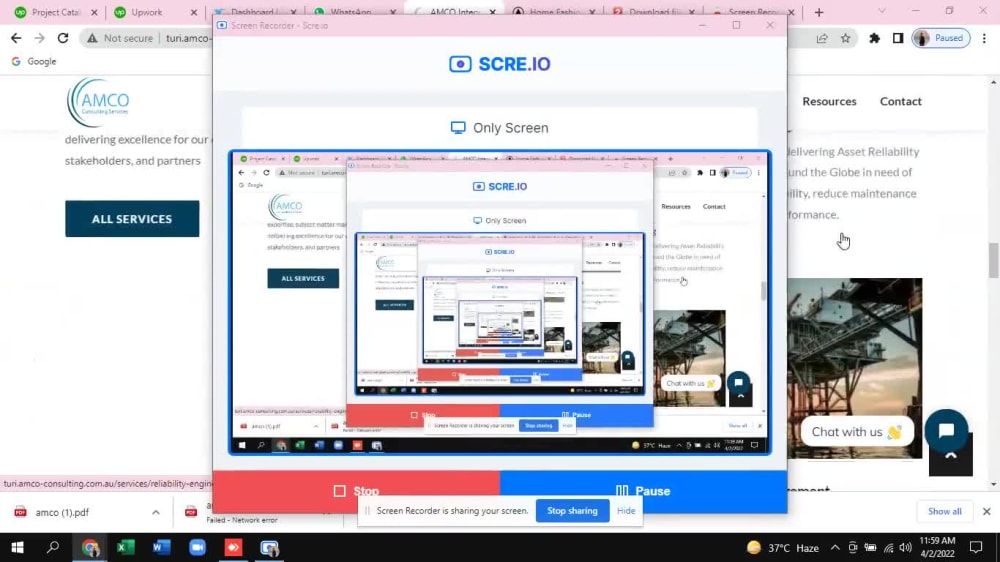The width and height of the screenshot is (1000, 562).
Task: Open Chrome three-dot menu
Action: (984, 38)
